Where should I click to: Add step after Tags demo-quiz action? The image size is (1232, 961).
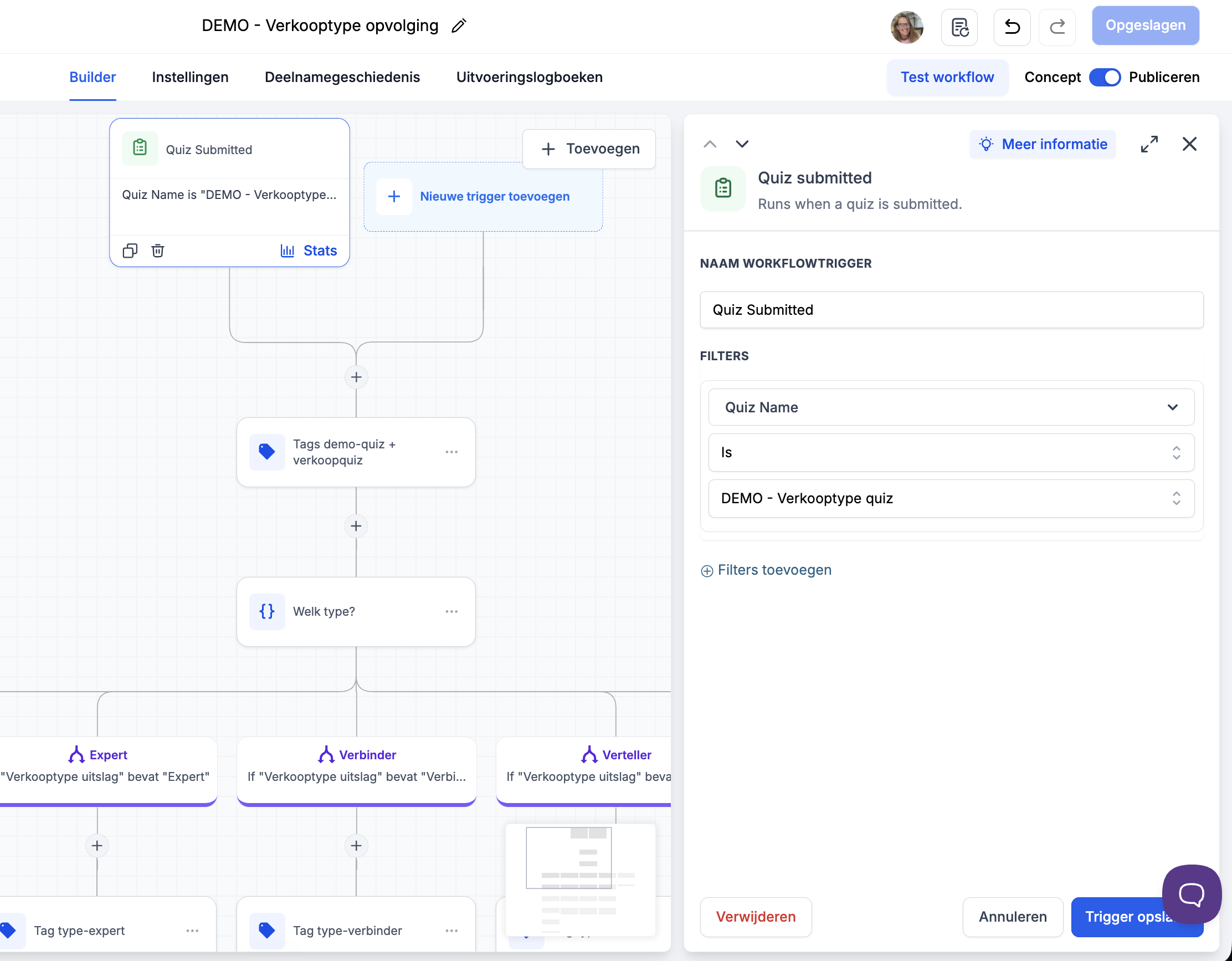[356, 526]
